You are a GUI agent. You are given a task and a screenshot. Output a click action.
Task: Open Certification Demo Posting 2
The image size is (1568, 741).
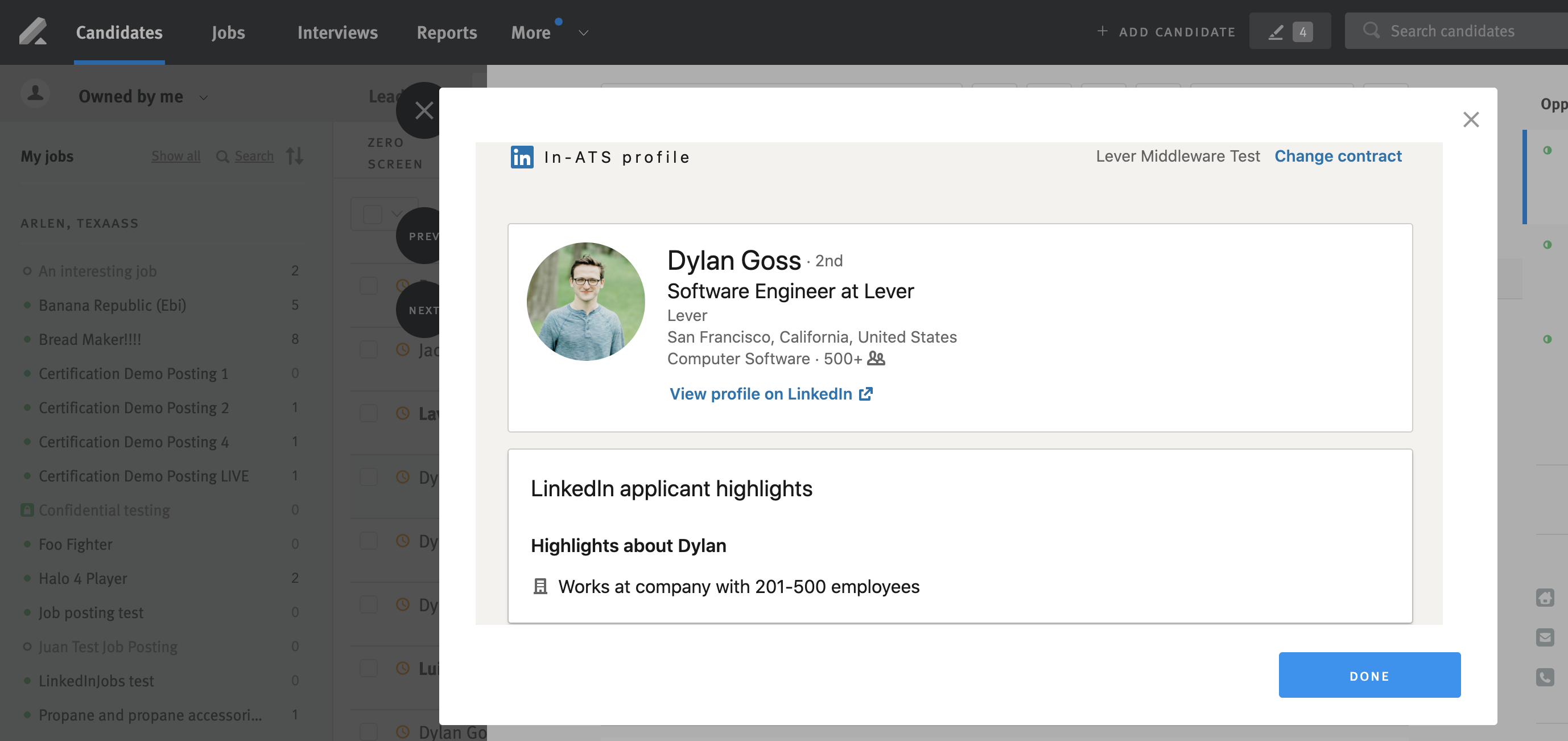coord(133,407)
